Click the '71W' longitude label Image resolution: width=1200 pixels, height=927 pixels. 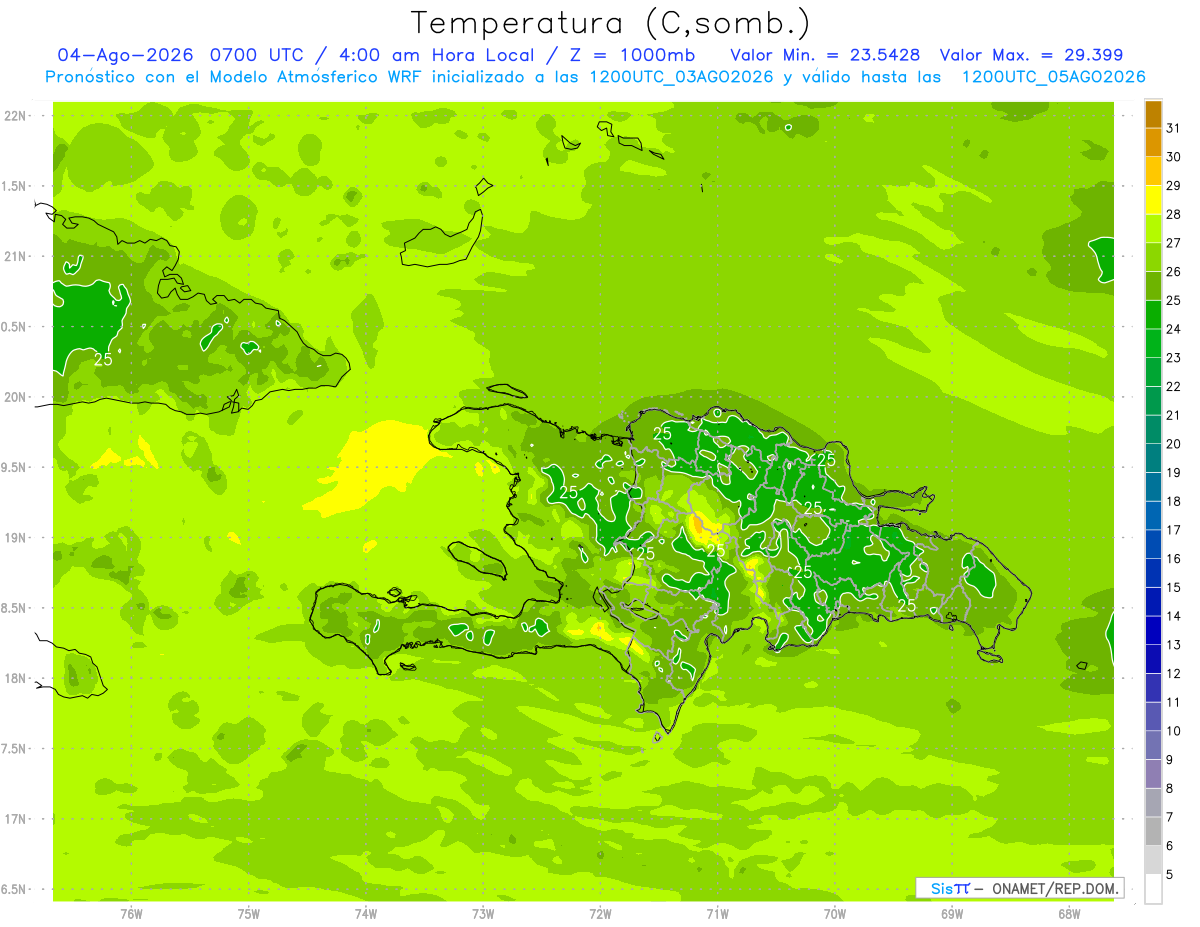point(717,913)
